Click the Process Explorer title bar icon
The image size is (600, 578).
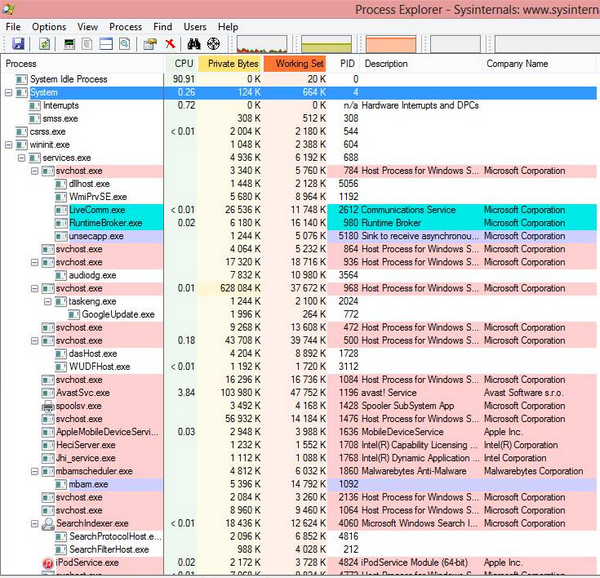[8, 8]
